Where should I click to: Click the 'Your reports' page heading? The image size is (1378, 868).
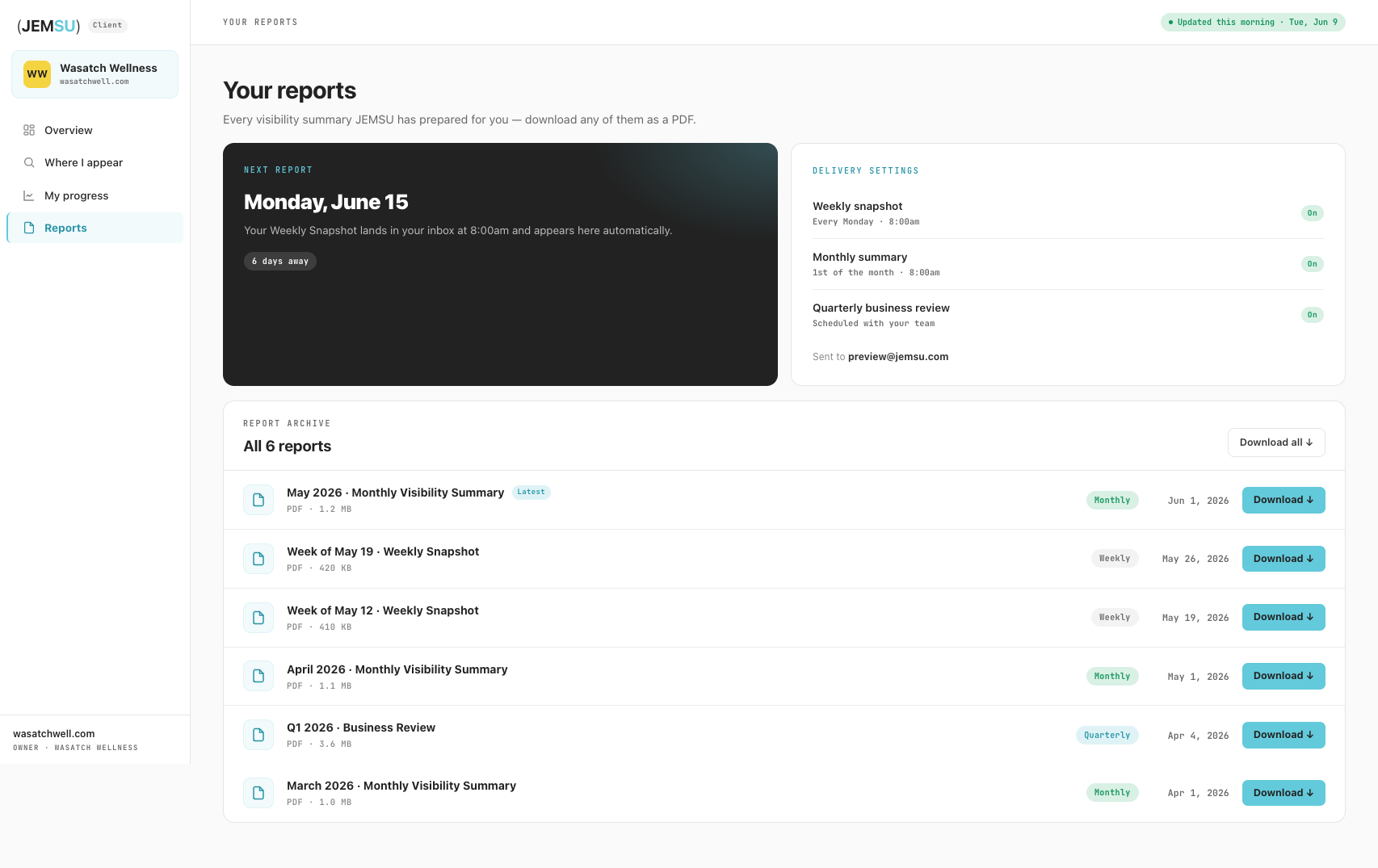(x=289, y=90)
